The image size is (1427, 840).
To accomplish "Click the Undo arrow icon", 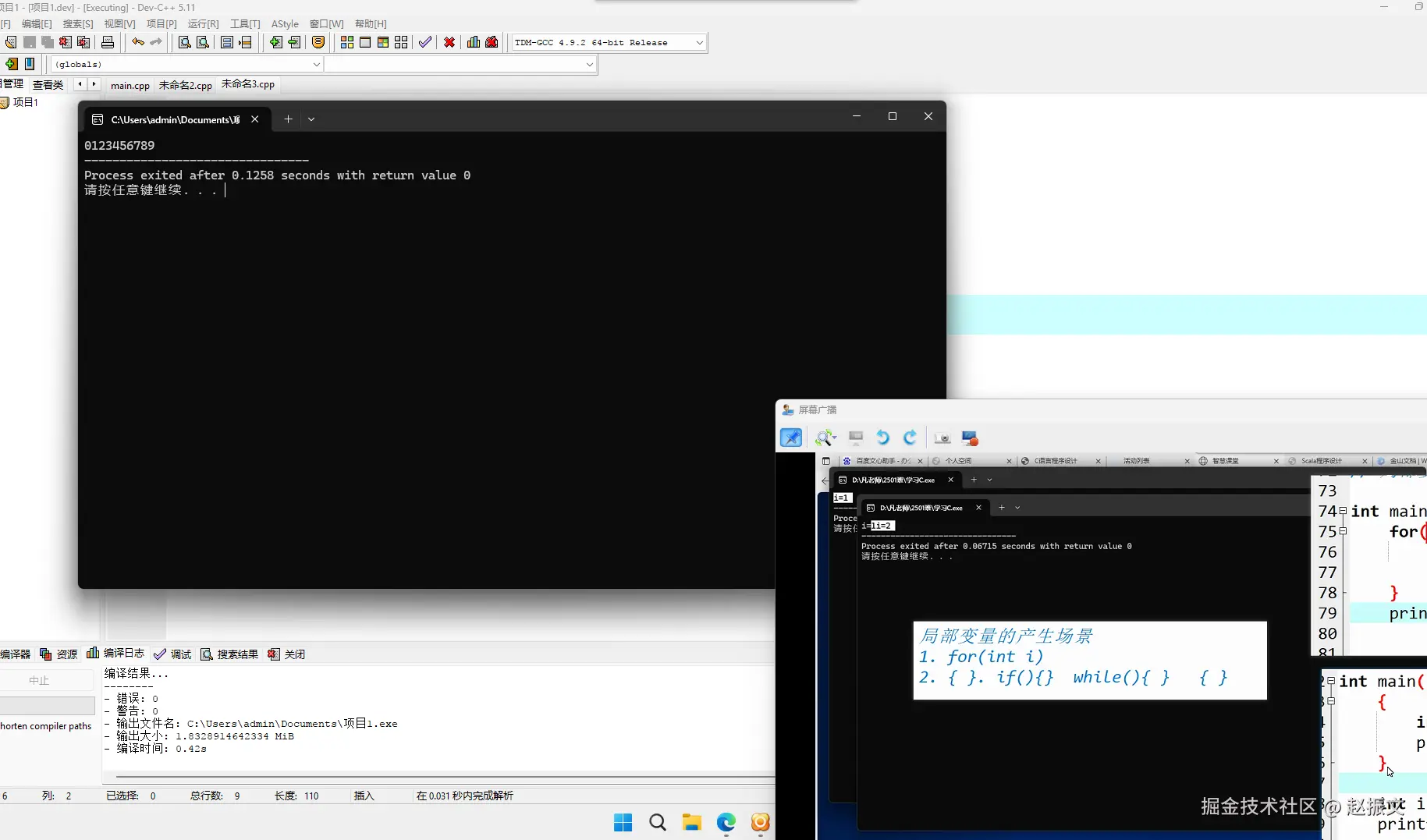I will click(138, 42).
